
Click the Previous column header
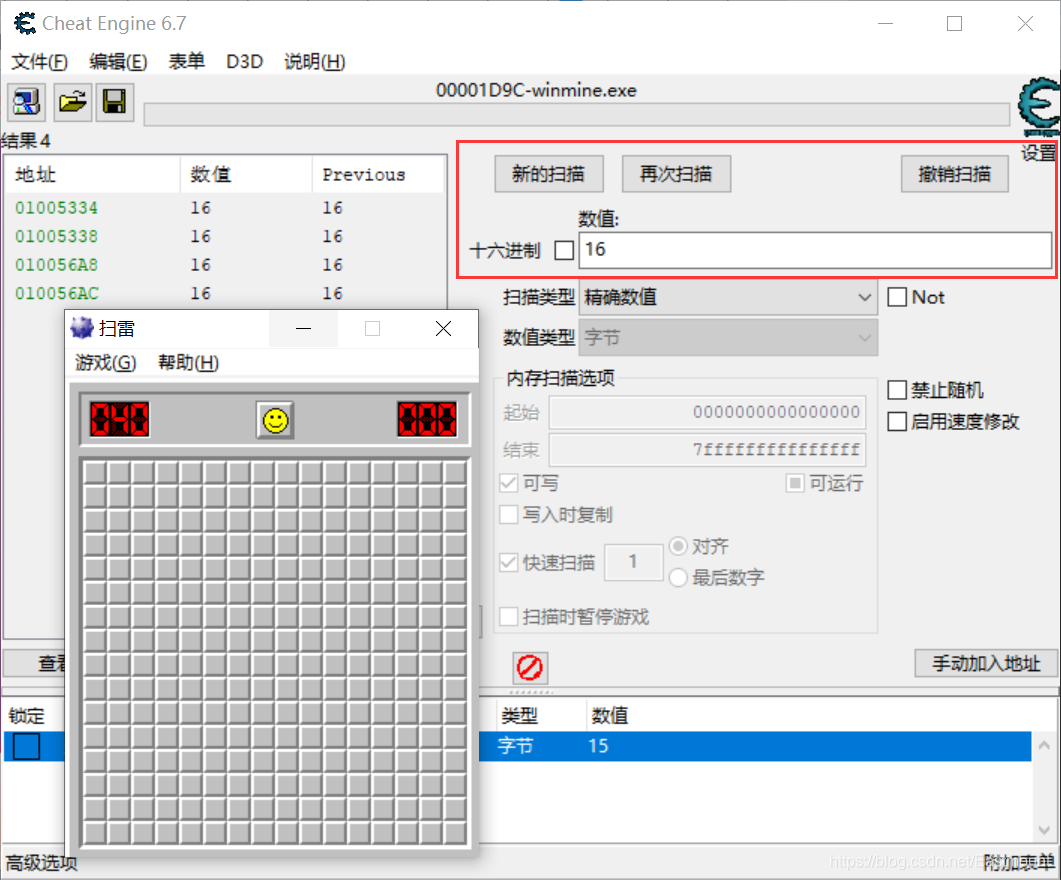377,175
